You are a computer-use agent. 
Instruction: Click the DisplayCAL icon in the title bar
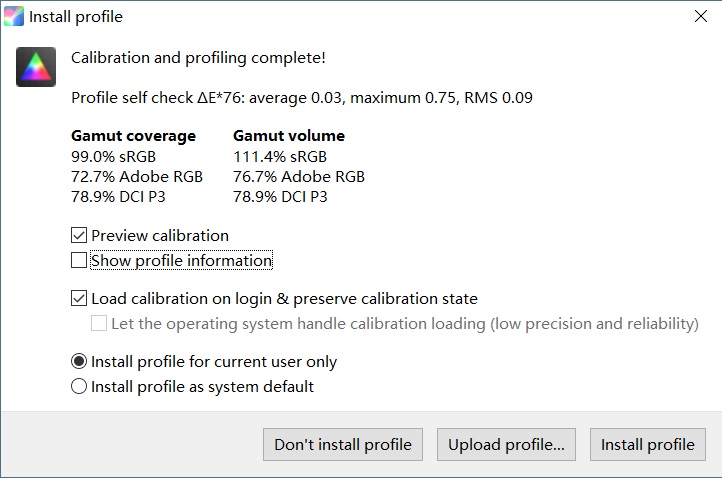point(14,17)
